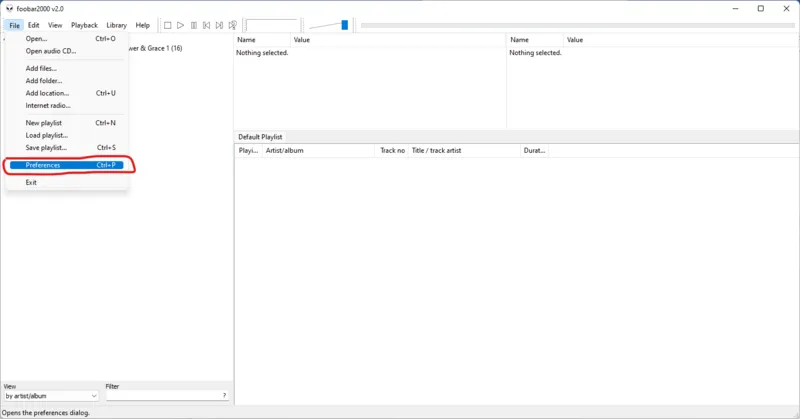This screenshot has height=419, width=800.
Task: Click the 'Artist/album' column header
Action: pos(285,150)
